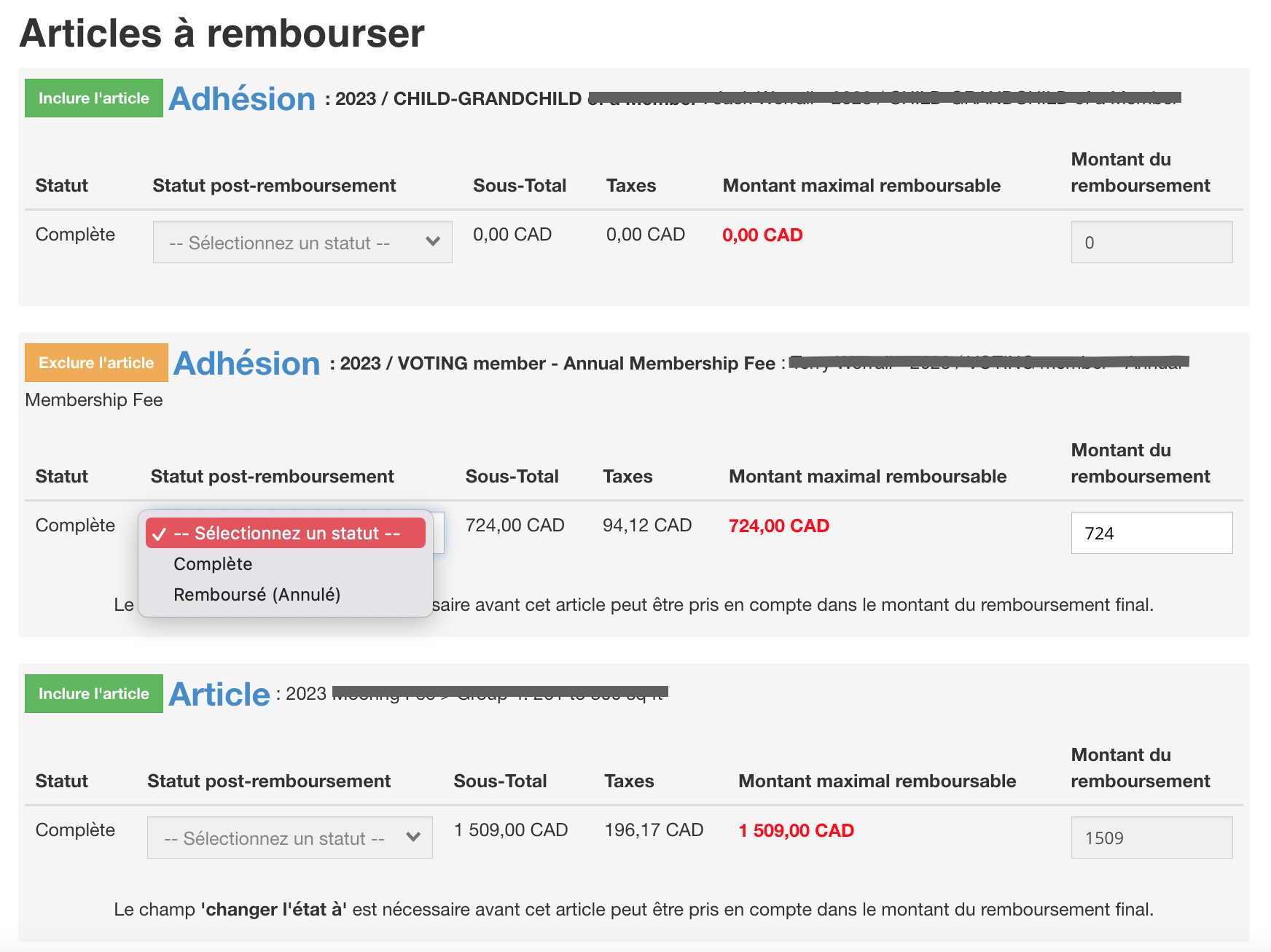Pick the '-- Sélectionnez un statut --' highlighted option
Screen dimensions: 1271x952
point(286,534)
